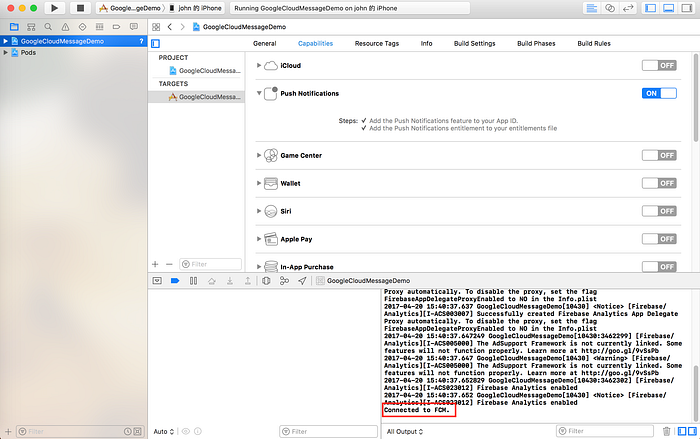Pause program execution
Image resolution: width=700 pixels, height=439 pixels.
point(193,280)
